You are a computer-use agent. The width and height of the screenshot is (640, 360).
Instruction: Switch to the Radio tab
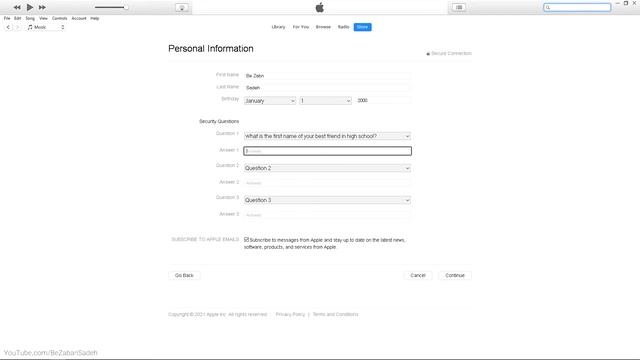coord(343,27)
